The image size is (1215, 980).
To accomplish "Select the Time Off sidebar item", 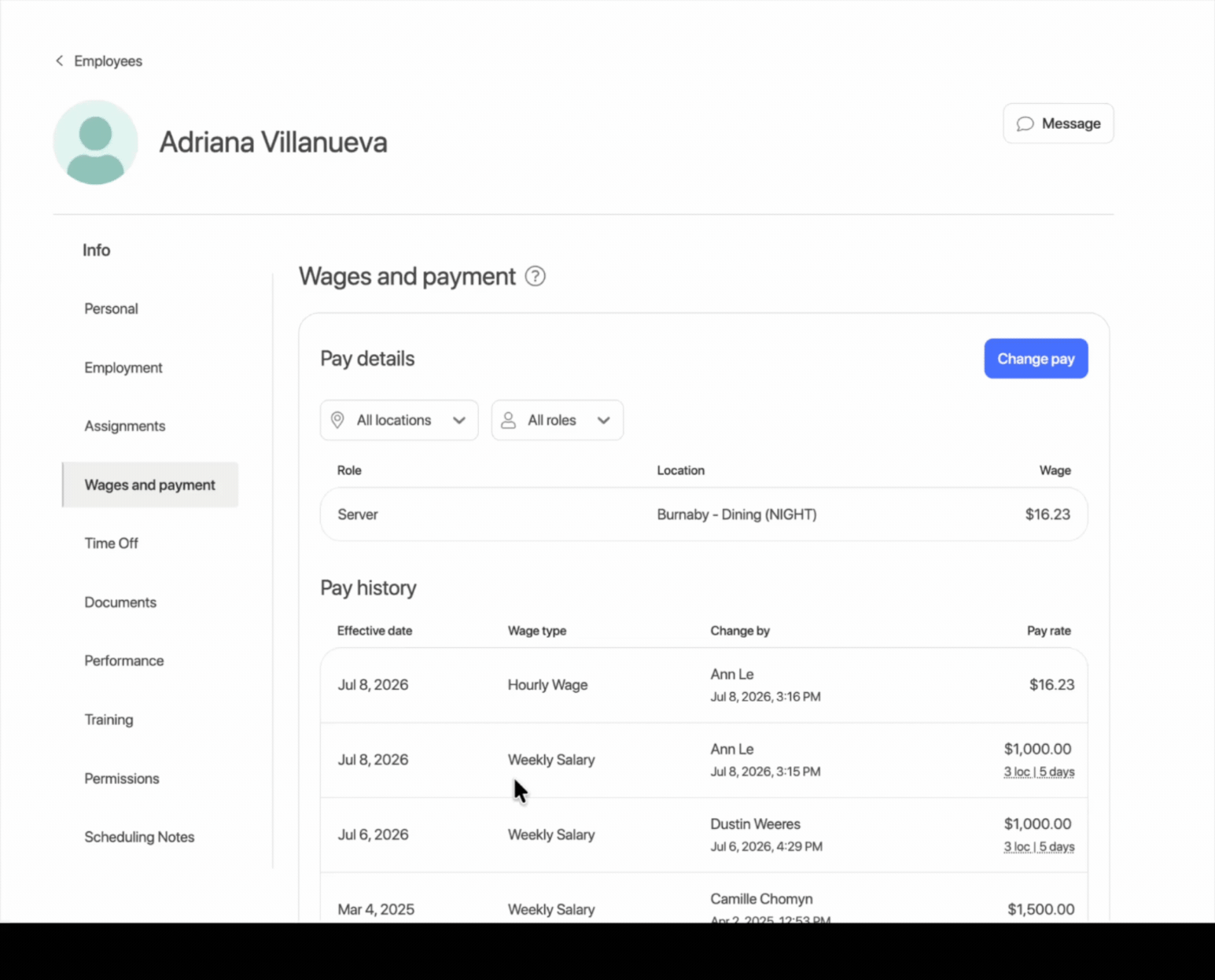I will click(111, 543).
